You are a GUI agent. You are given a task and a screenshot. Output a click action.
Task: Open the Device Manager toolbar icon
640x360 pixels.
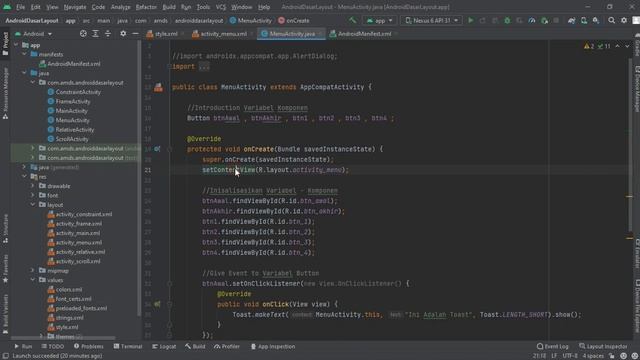point(584,20)
